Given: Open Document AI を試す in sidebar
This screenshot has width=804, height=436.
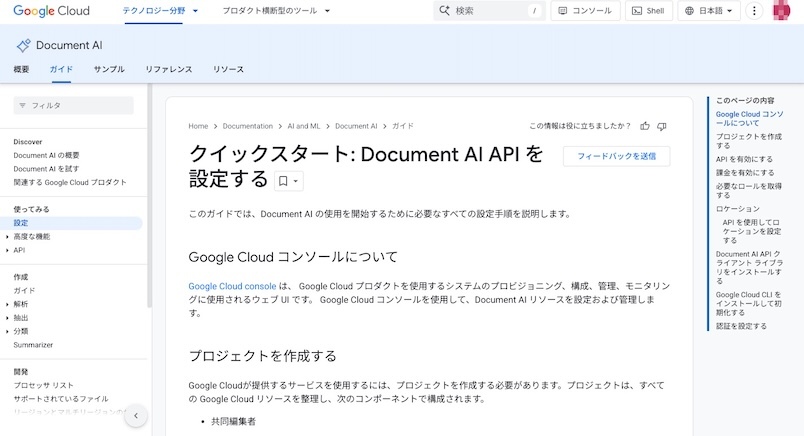Looking at the screenshot, I should (46, 169).
